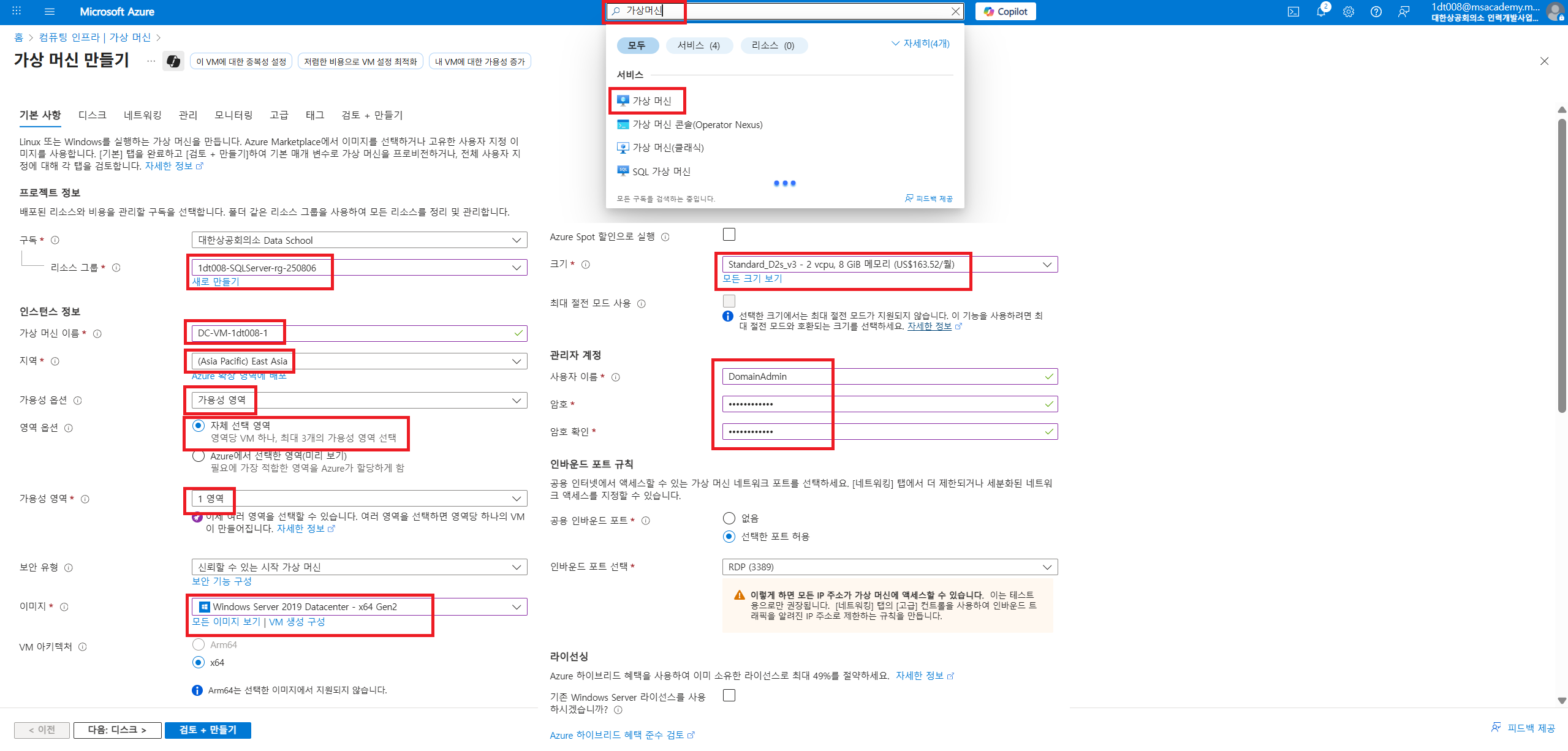Open the 모든 크기 보기 link
The image size is (1568, 751).
[752, 279]
